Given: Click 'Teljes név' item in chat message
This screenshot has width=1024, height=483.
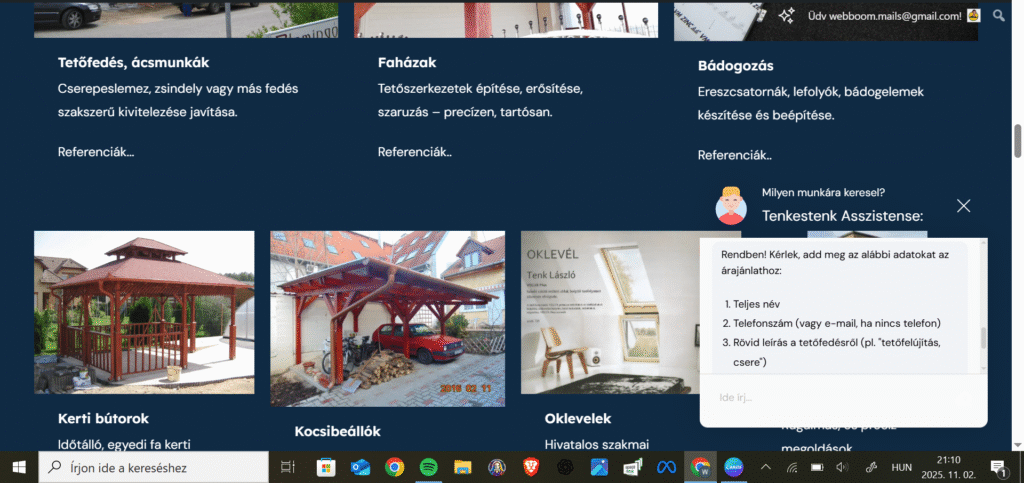Looking at the screenshot, I should (x=756, y=304).
